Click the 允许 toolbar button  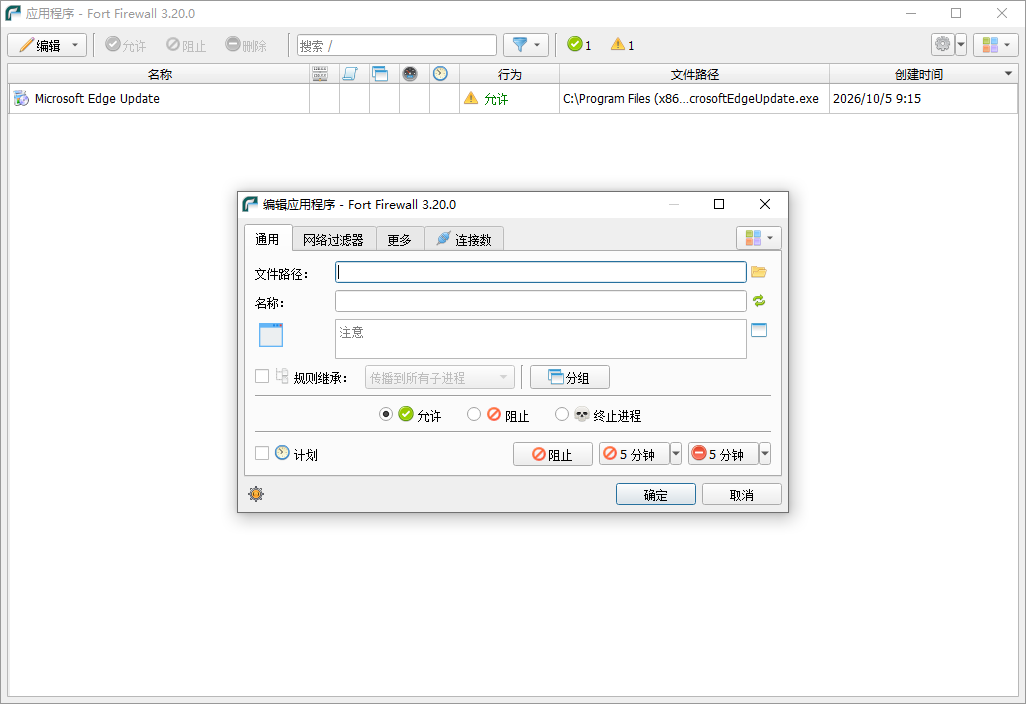(126, 45)
